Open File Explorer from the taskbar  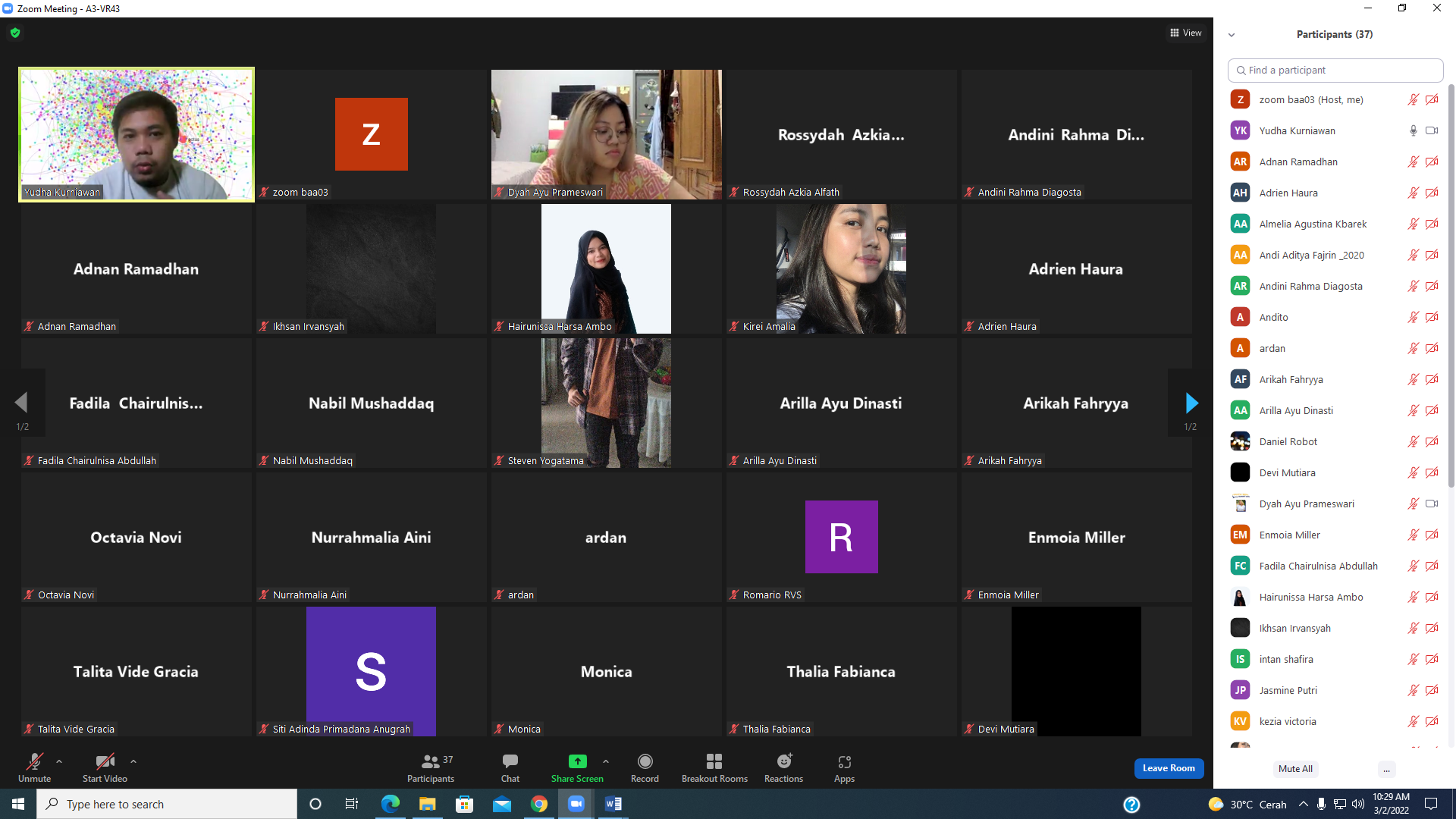[428, 804]
